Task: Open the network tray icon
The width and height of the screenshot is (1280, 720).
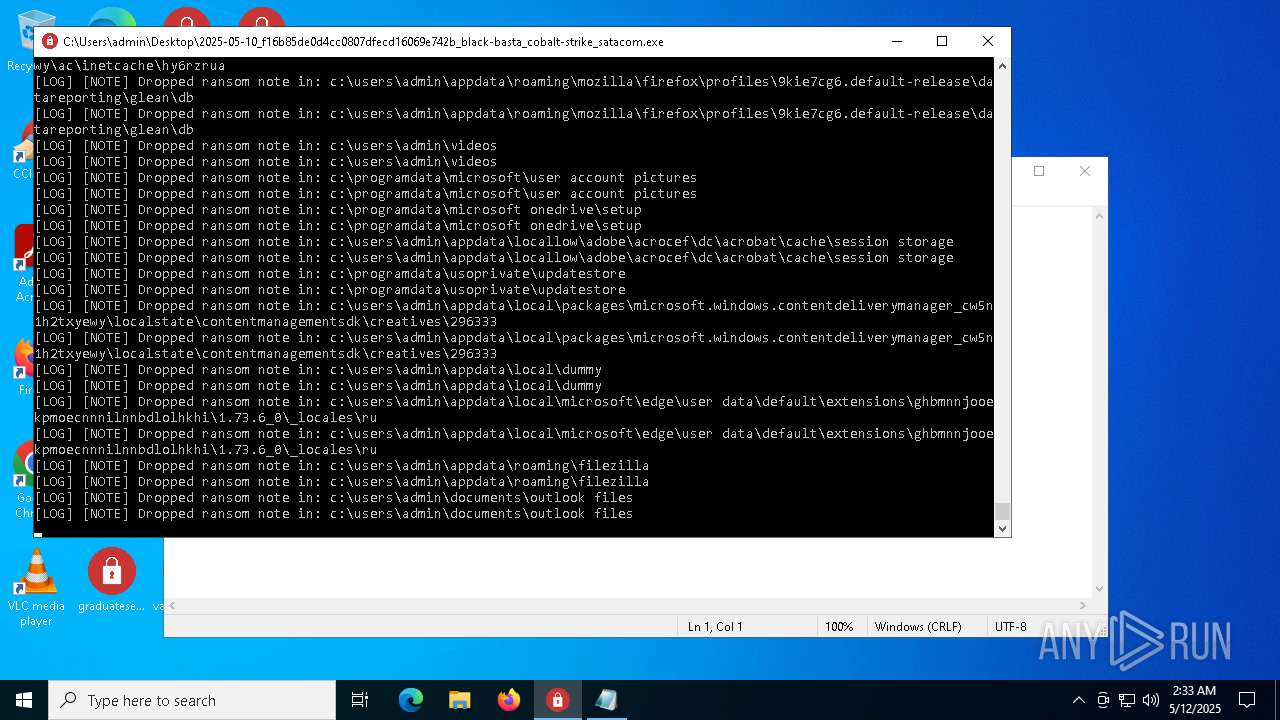Action: tap(1127, 700)
